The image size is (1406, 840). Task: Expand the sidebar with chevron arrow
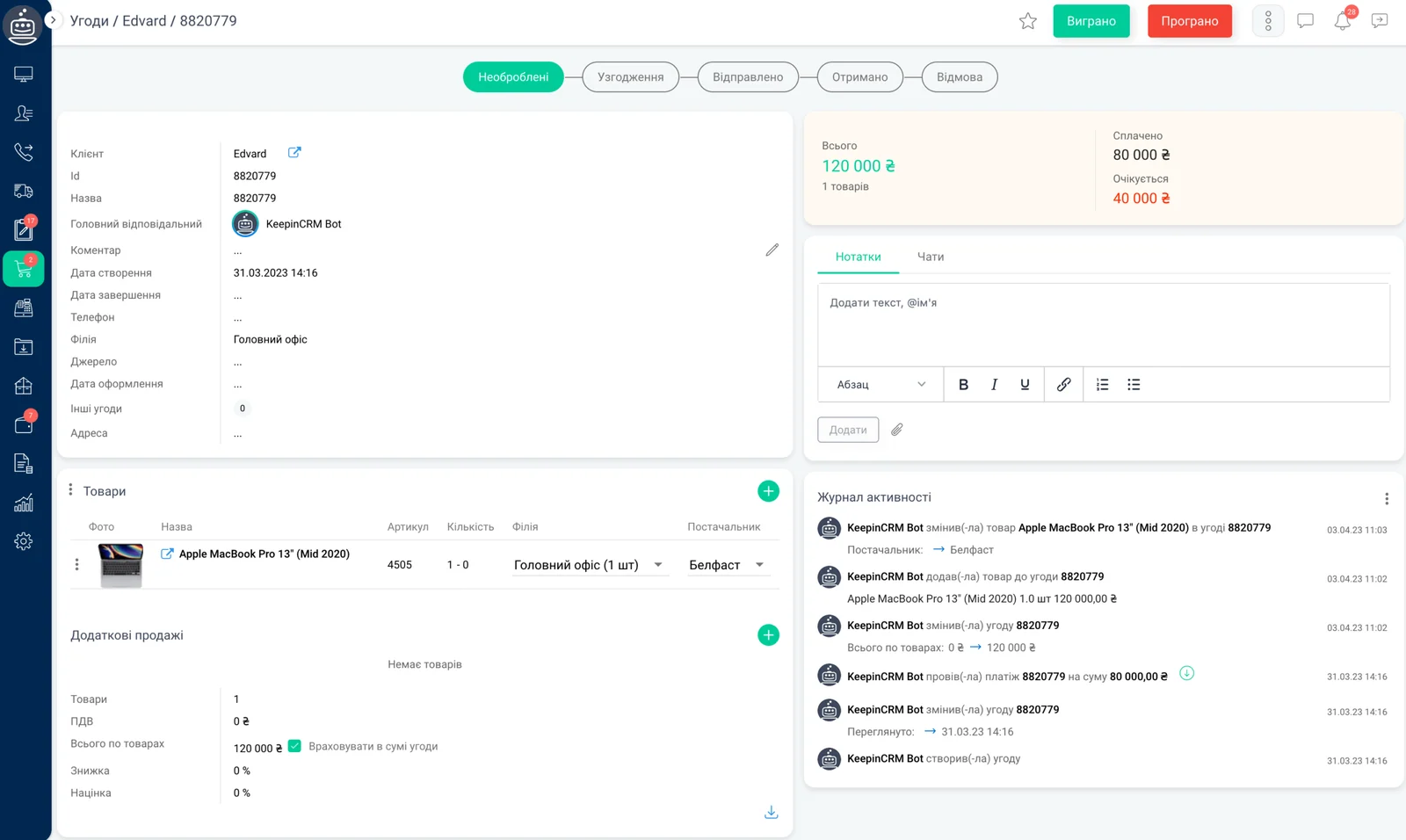point(53,19)
